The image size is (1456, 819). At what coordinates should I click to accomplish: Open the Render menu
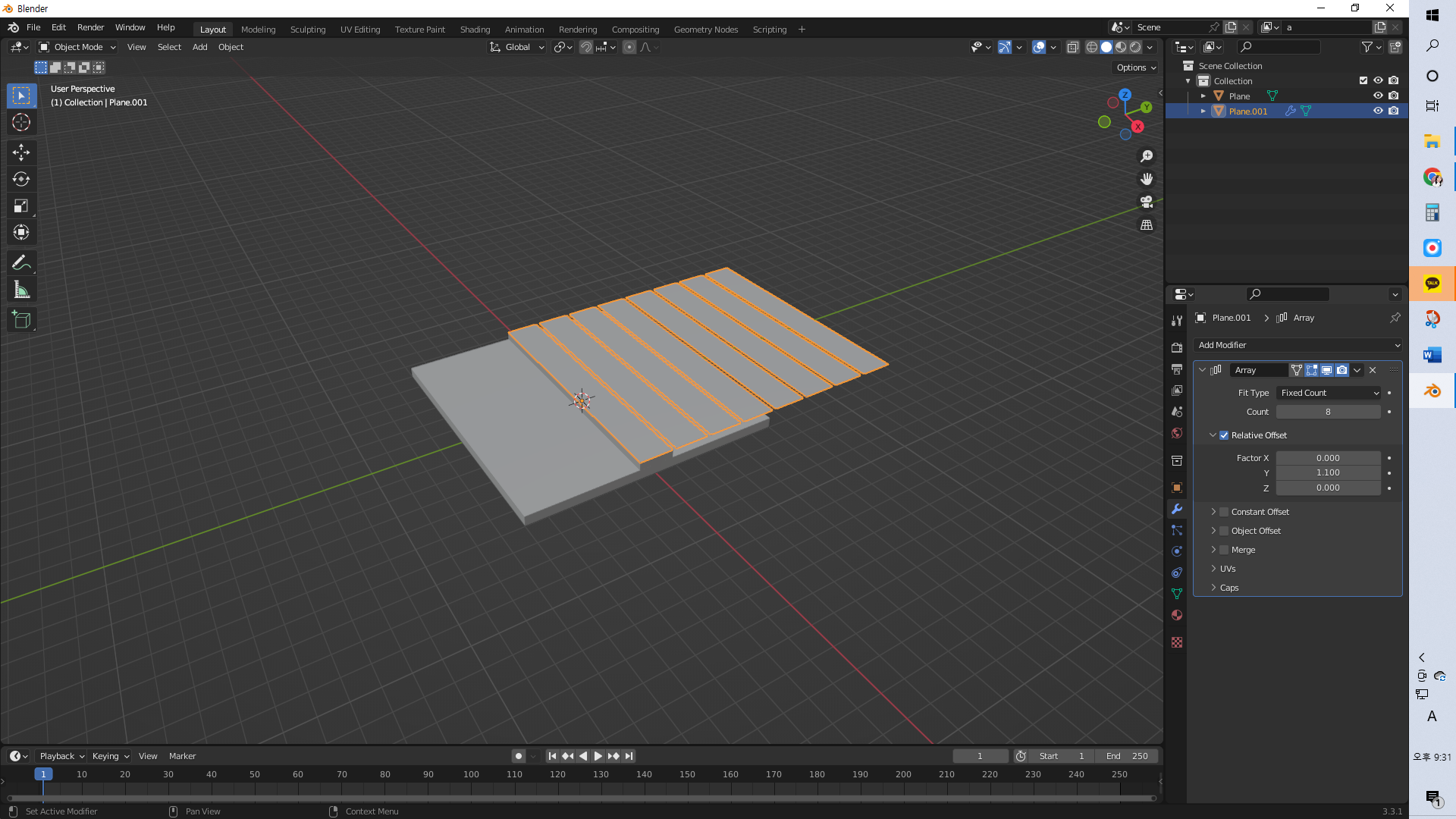pyautogui.click(x=90, y=27)
